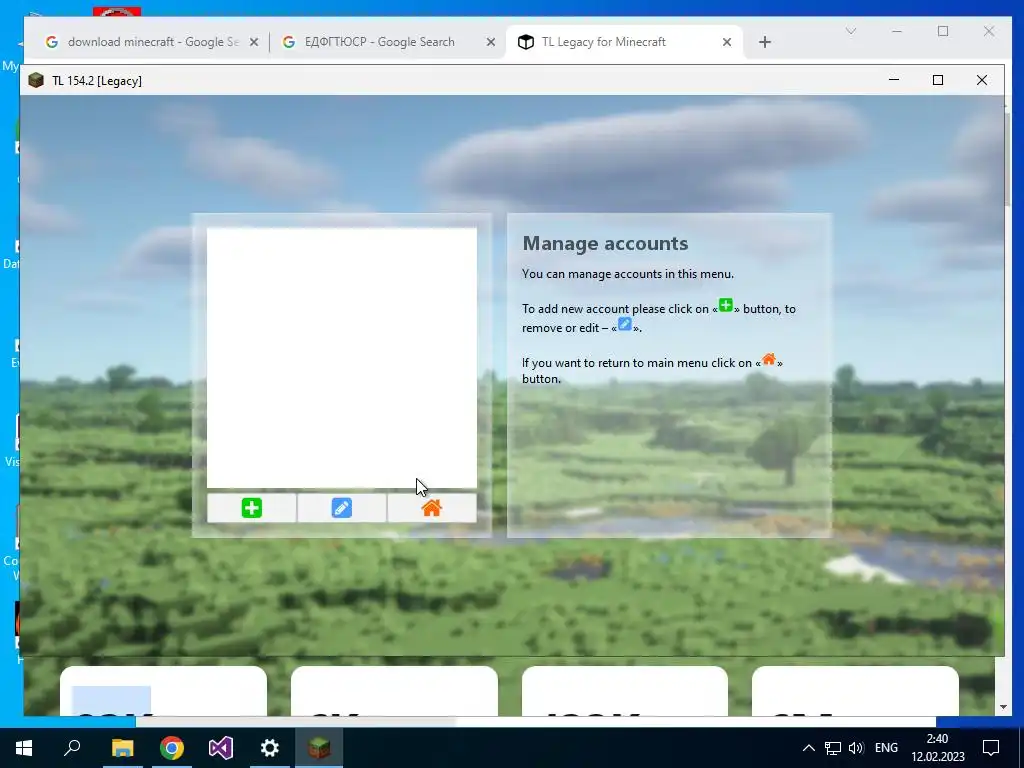Screen dimensions: 1024x768
Task: Select the Minecraft launcher taskbar icon
Action: [319, 748]
